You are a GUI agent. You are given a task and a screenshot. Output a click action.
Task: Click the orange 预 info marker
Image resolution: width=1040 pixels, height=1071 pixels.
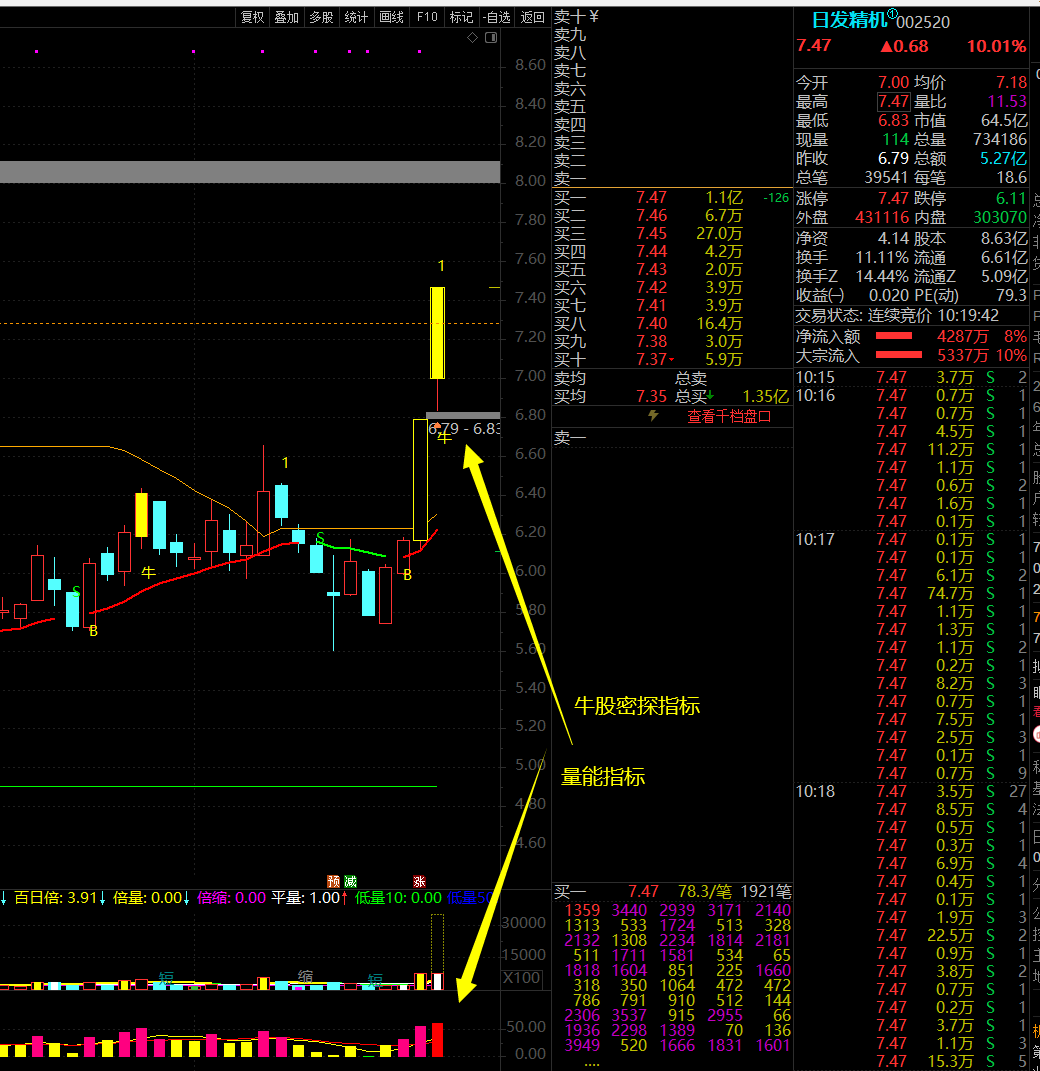click(x=333, y=882)
